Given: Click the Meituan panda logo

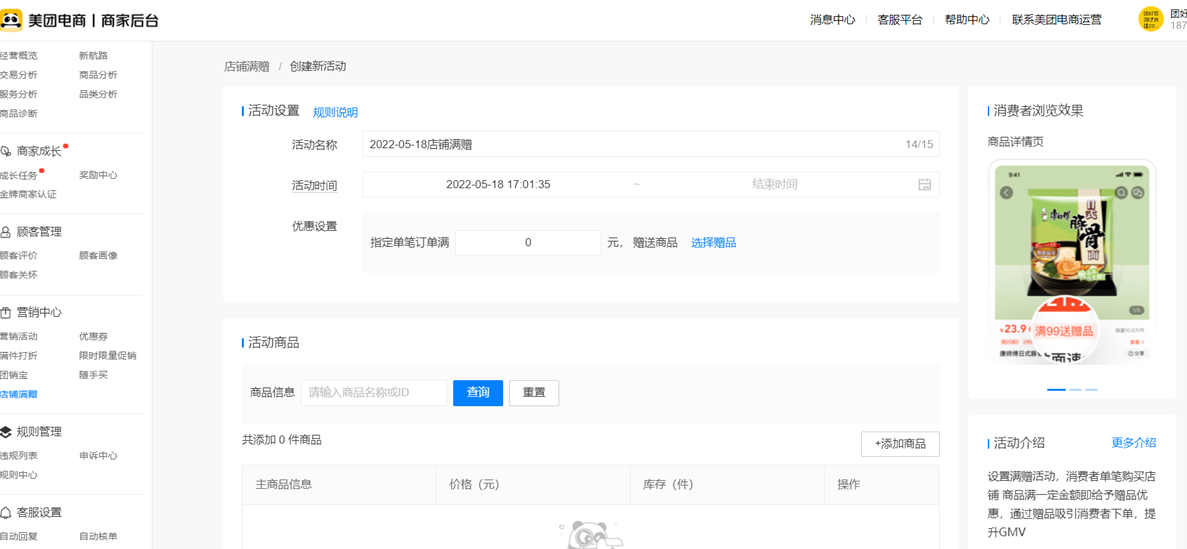Looking at the screenshot, I should click(x=12, y=19).
